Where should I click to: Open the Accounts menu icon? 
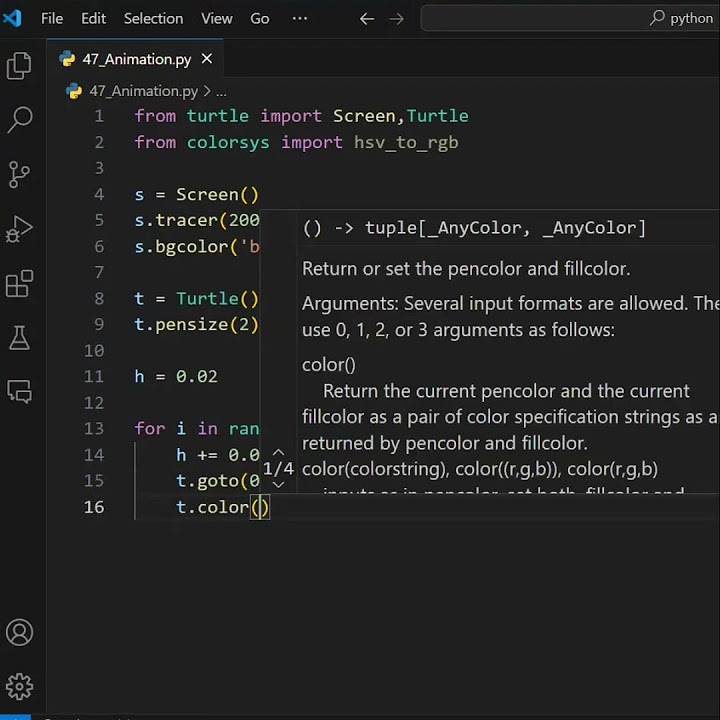[x=19, y=632]
